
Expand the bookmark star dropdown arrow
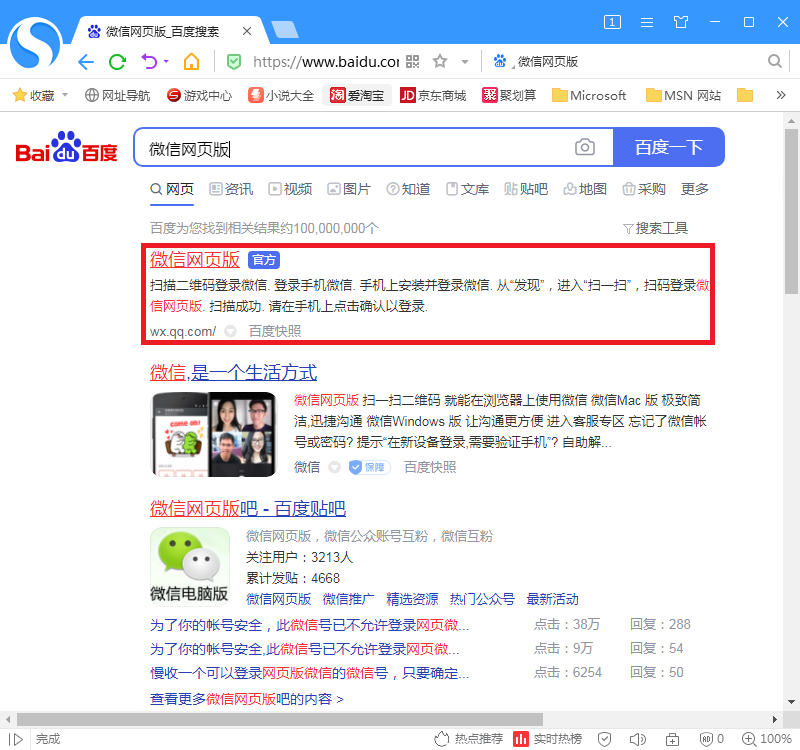tap(465, 62)
